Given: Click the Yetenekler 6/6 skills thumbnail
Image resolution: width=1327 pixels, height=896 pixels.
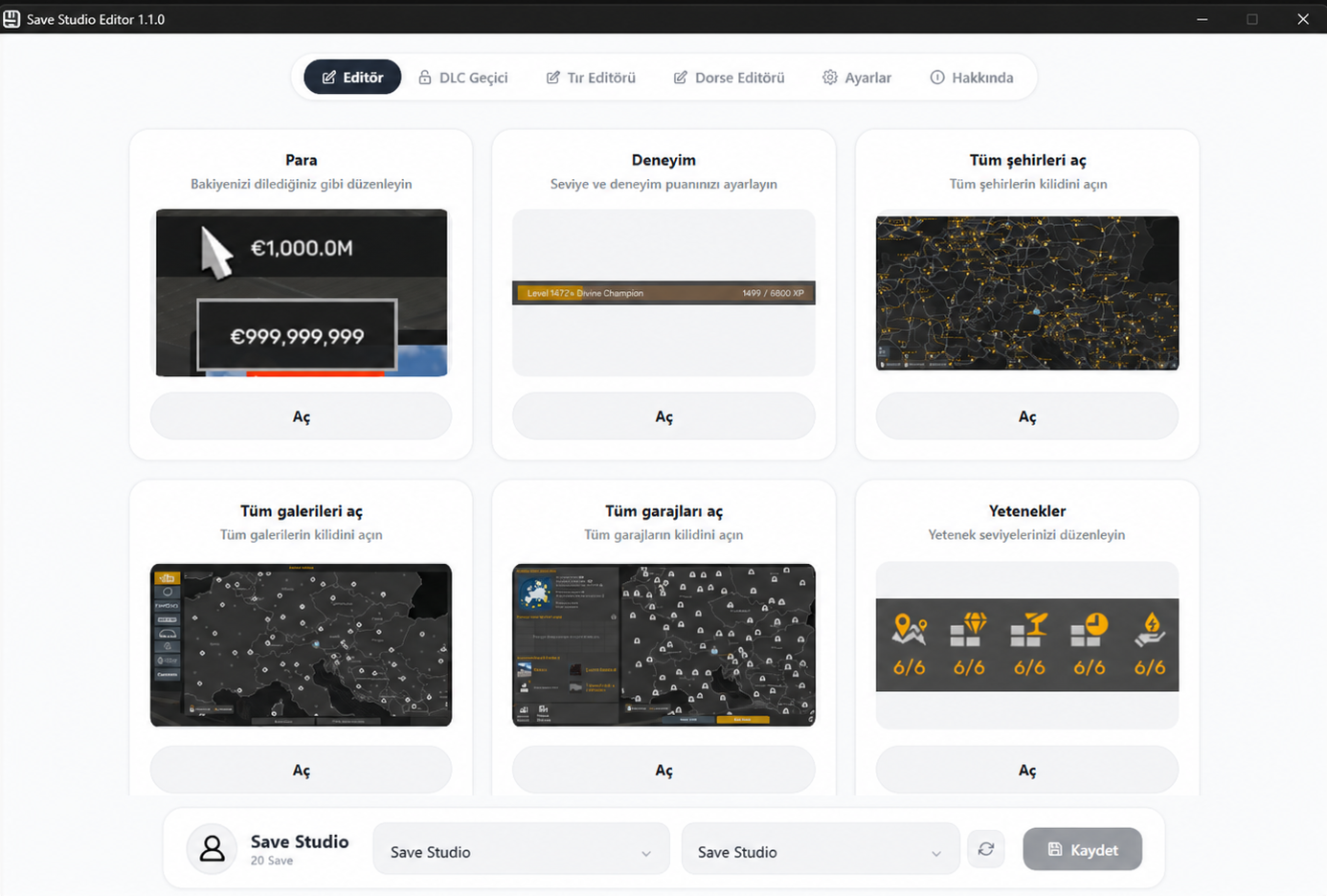Looking at the screenshot, I should [1027, 645].
